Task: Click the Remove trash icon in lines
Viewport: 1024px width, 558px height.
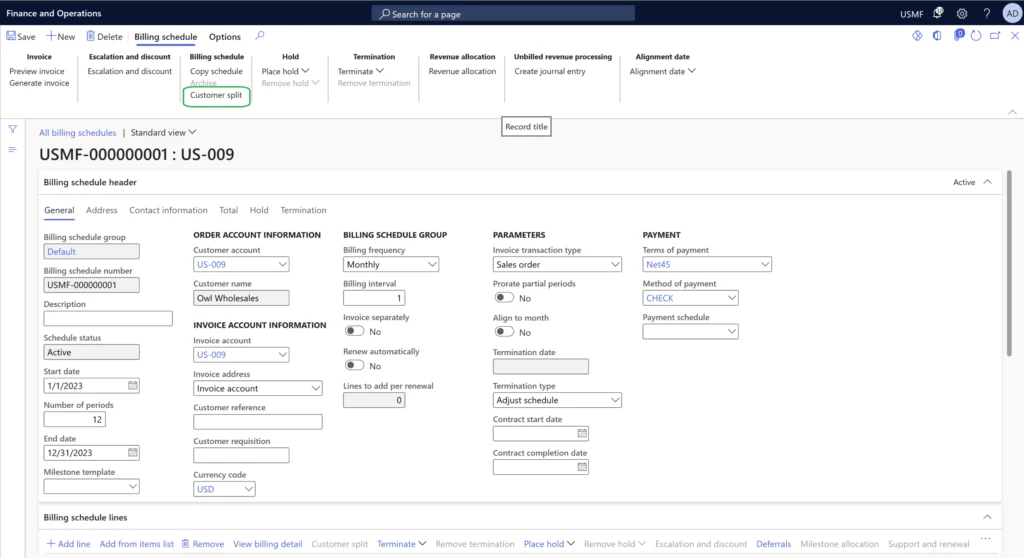Action: tap(185, 544)
